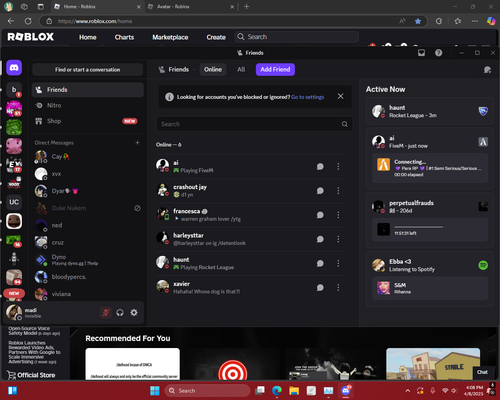Click the Roblox Search box

[x=297, y=37]
